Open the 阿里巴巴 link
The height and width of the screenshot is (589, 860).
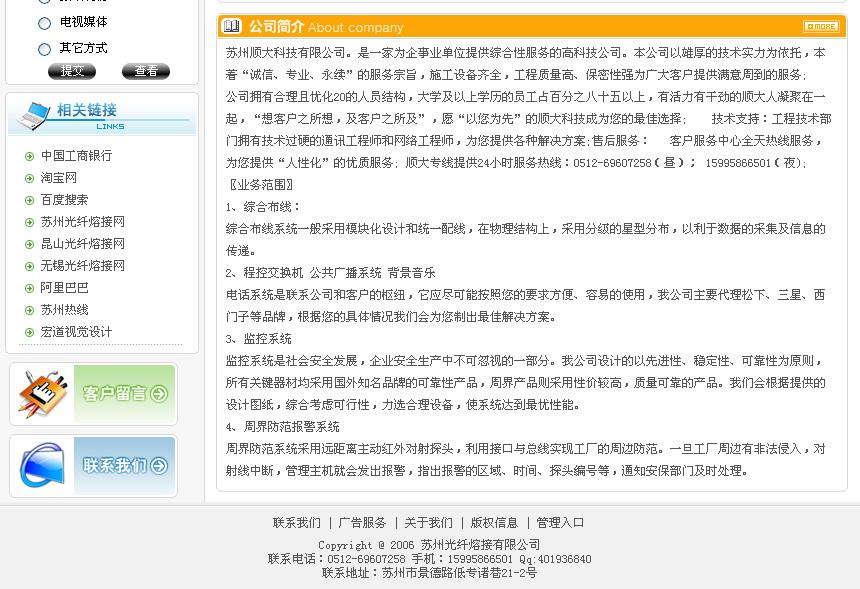(x=64, y=288)
